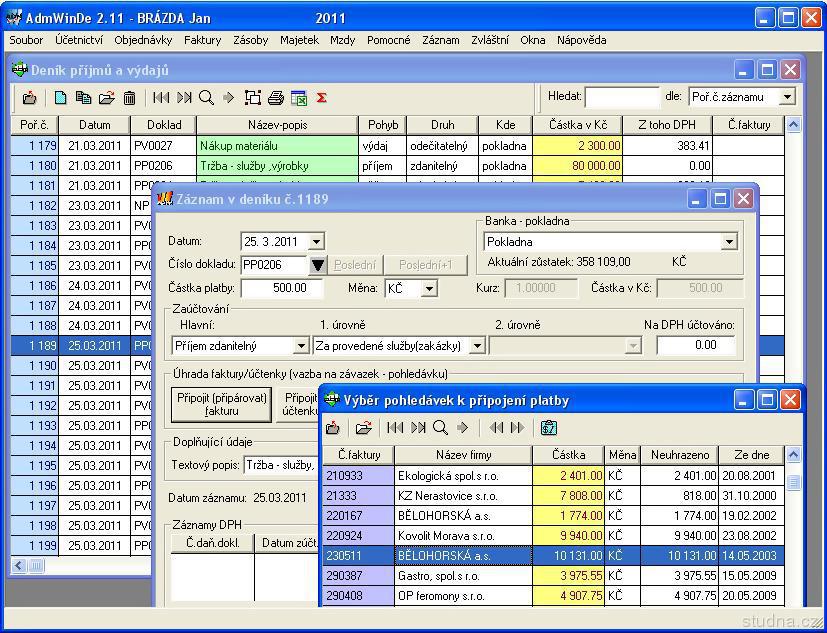Screen dimensions: 827x633
Task: Click the printer icon in journal toolbar
Action: tap(276, 98)
